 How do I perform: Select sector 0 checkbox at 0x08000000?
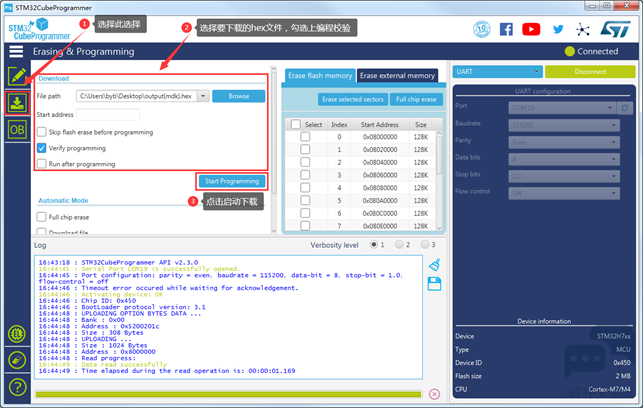305,137
